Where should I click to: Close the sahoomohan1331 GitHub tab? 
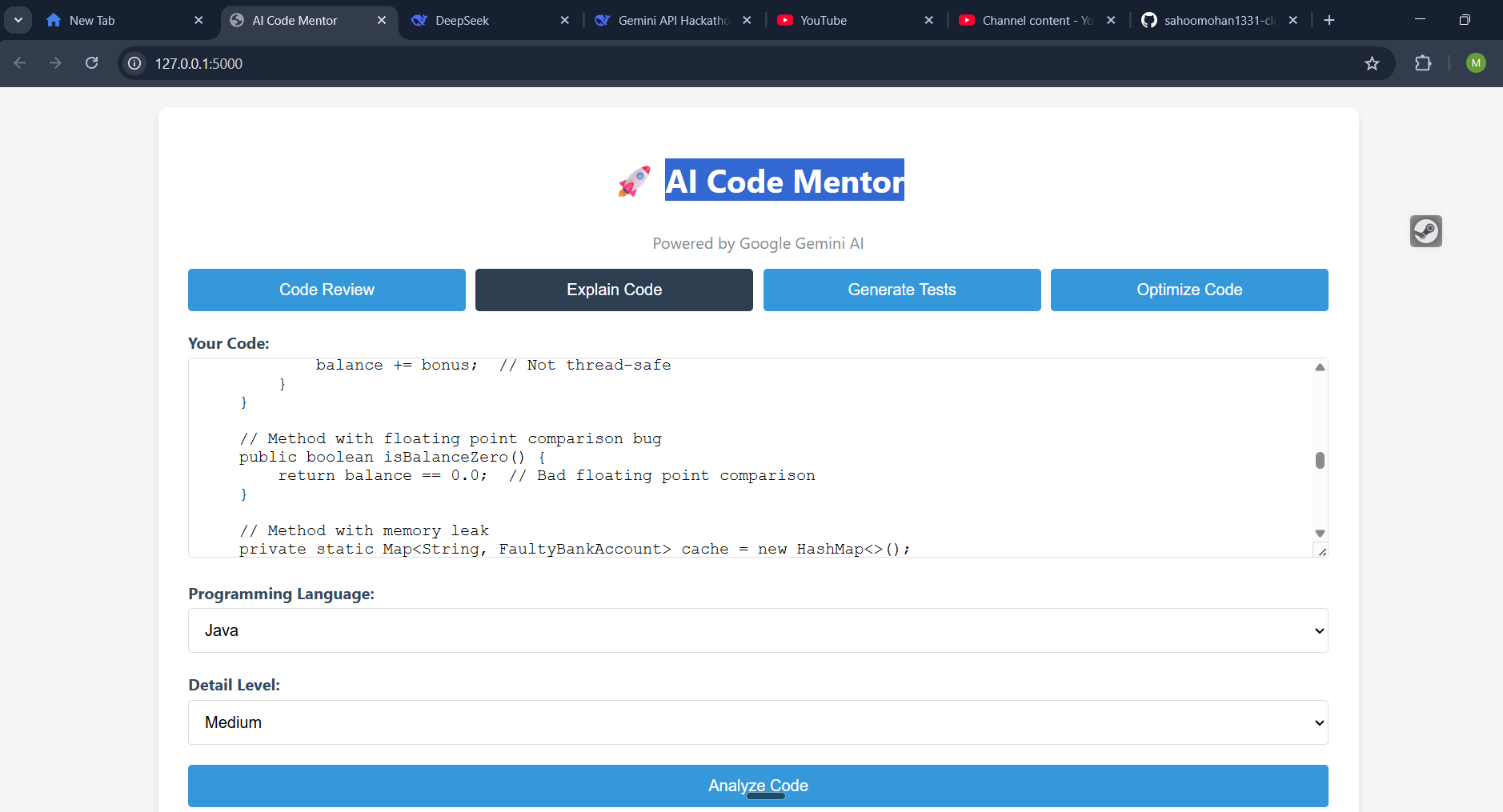1293,20
